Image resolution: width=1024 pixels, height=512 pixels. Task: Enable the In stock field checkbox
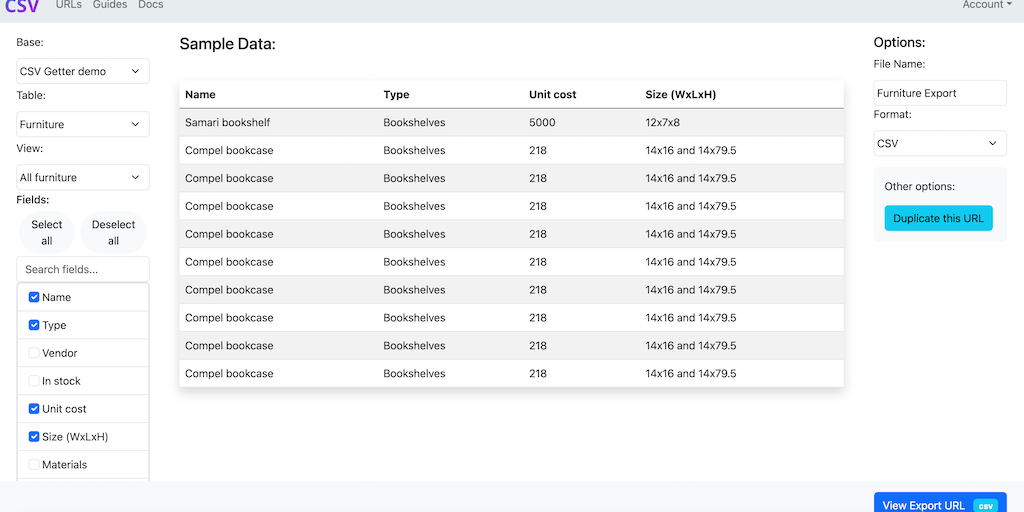tap(34, 381)
